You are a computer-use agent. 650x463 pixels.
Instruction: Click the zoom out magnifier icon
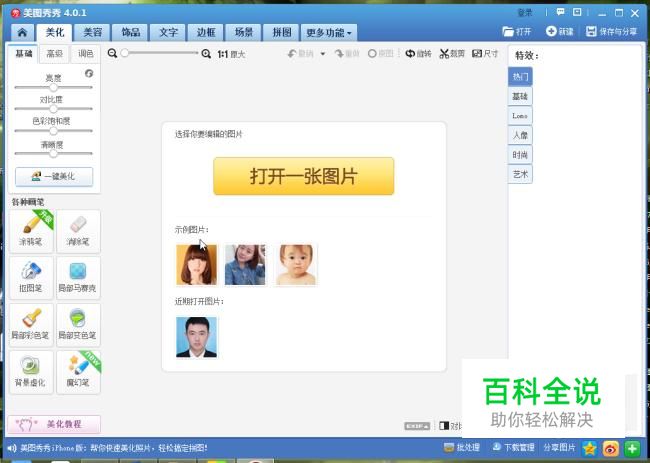coord(112,53)
